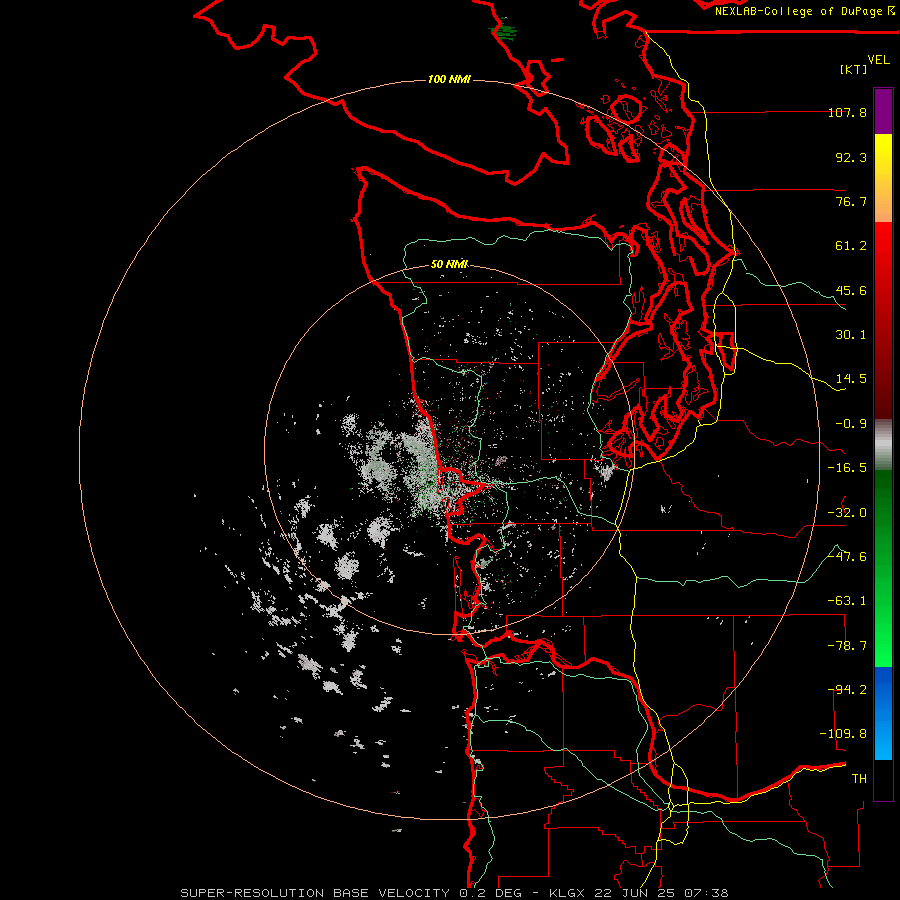
Task: Click the -109.8 legend value
Action: 843,734
